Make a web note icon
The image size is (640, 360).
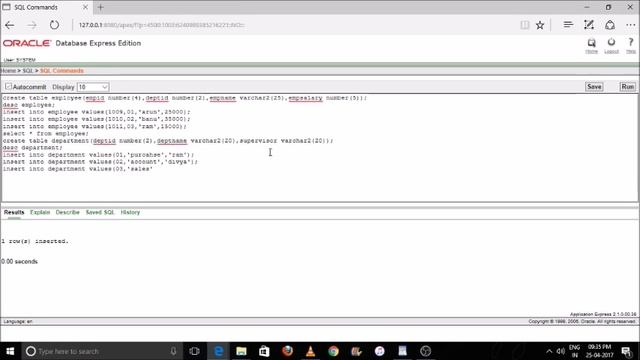tap(589, 25)
